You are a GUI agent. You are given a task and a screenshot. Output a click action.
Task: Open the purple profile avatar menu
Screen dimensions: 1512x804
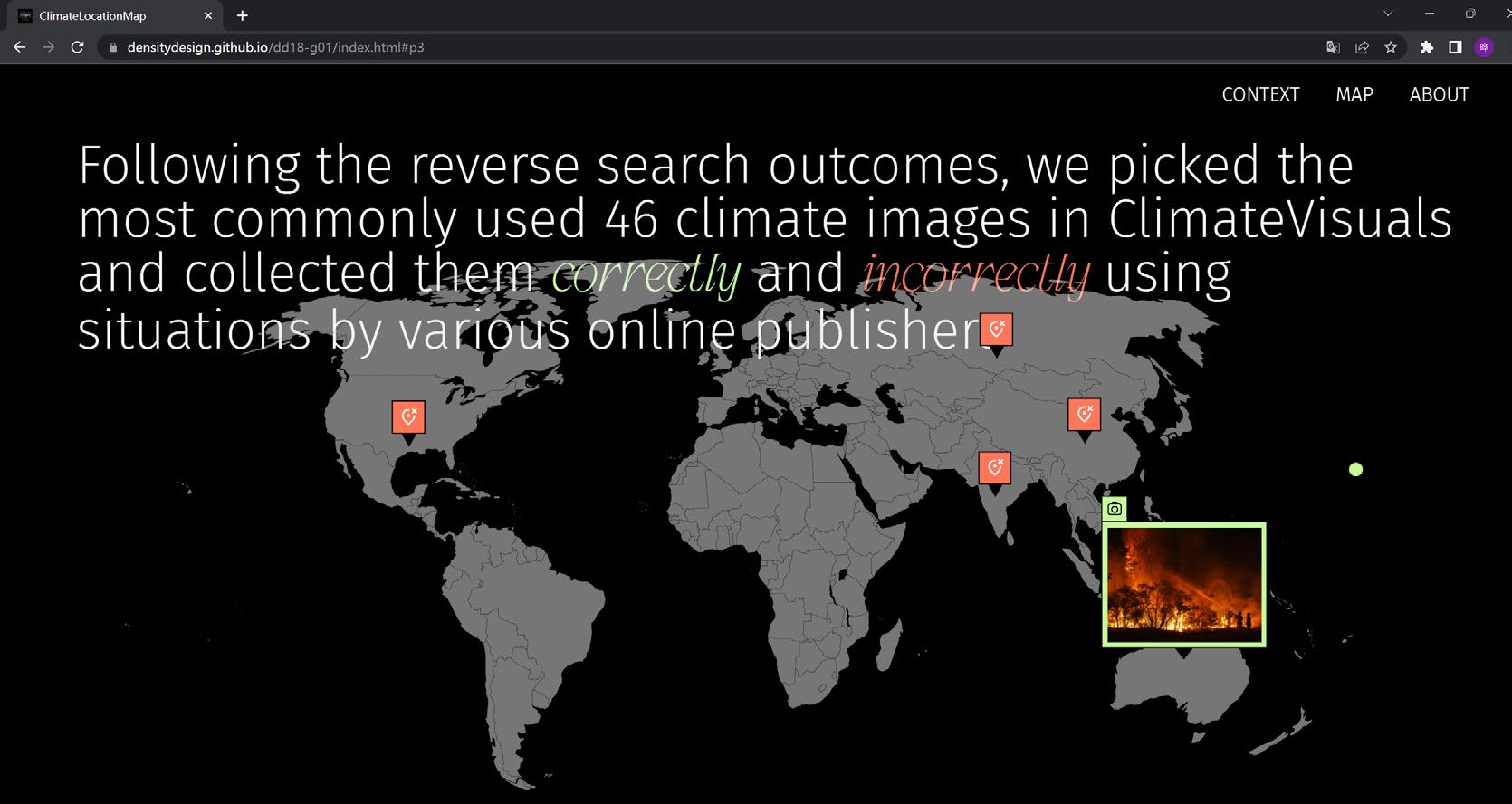(1484, 47)
